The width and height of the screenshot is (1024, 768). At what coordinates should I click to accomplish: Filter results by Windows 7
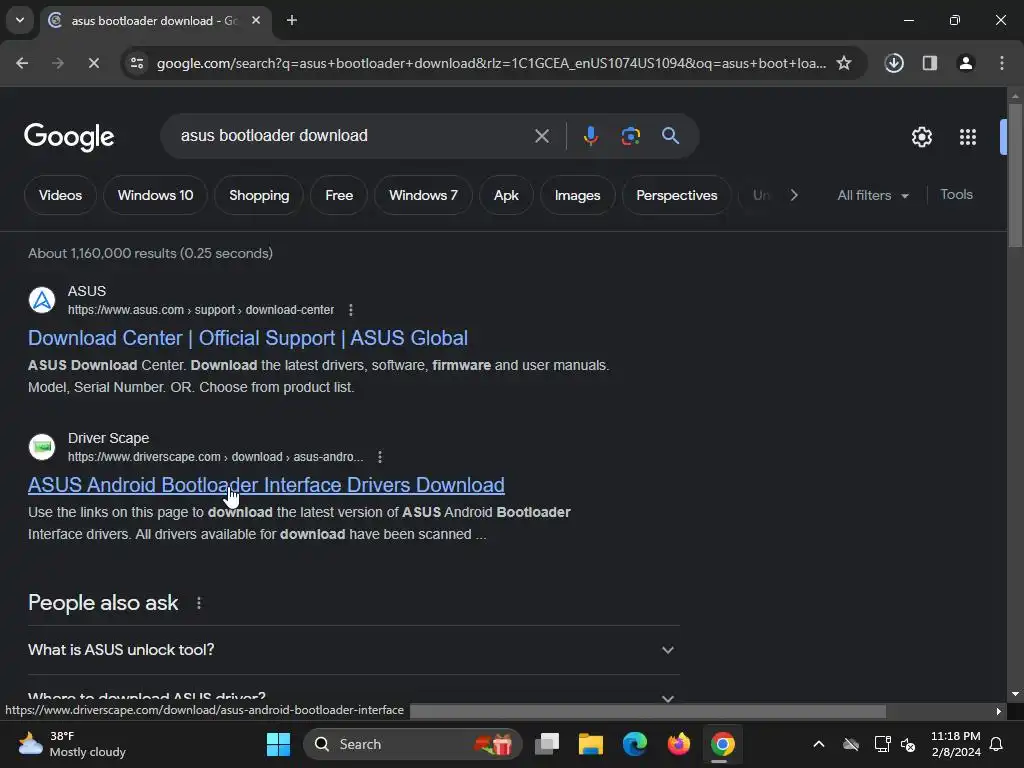(x=423, y=195)
